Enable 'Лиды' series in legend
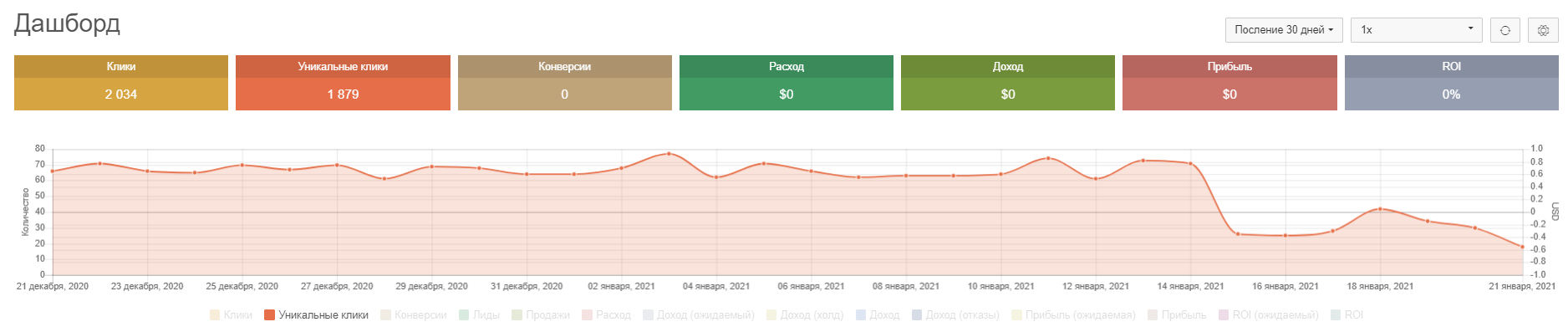 point(479,315)
